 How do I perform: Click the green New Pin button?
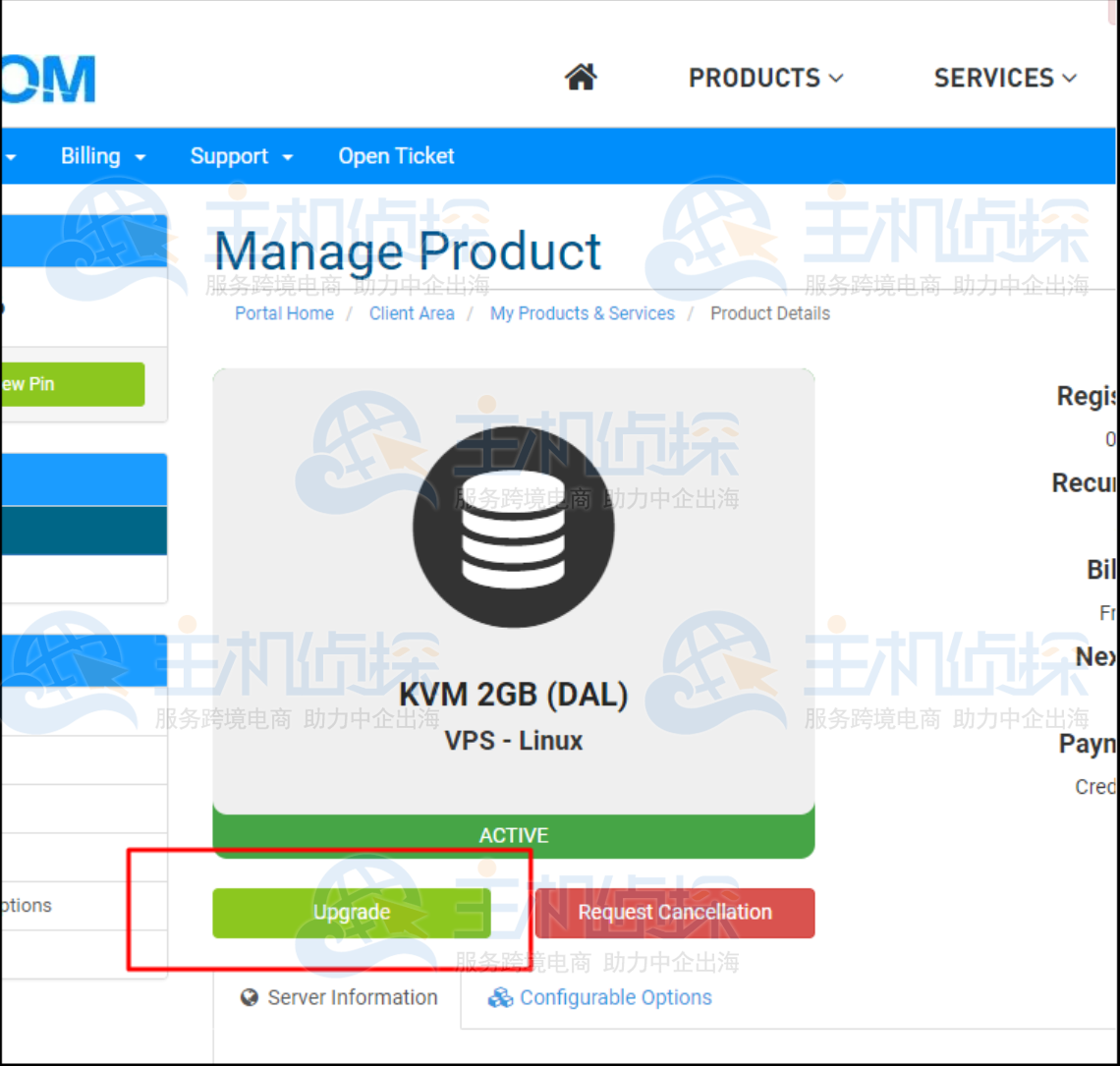point(72,384)
